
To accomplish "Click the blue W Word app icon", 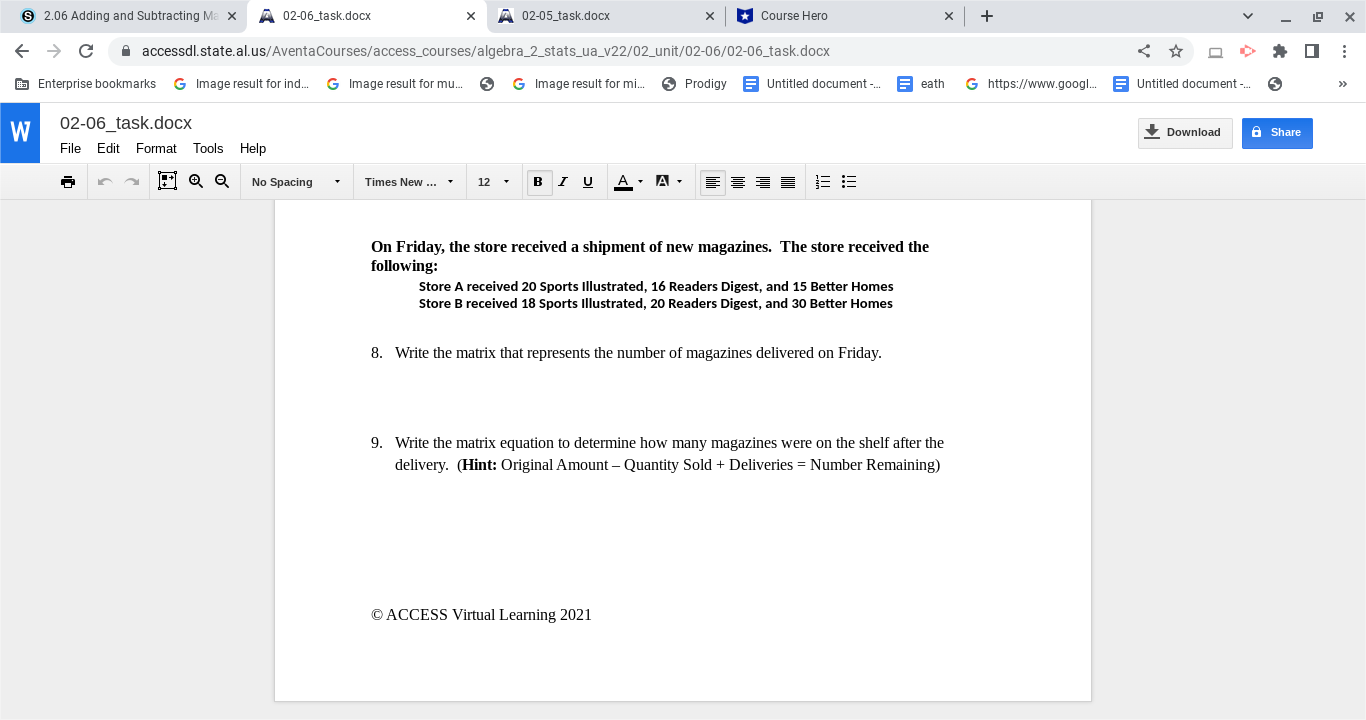I will (20, 132).
